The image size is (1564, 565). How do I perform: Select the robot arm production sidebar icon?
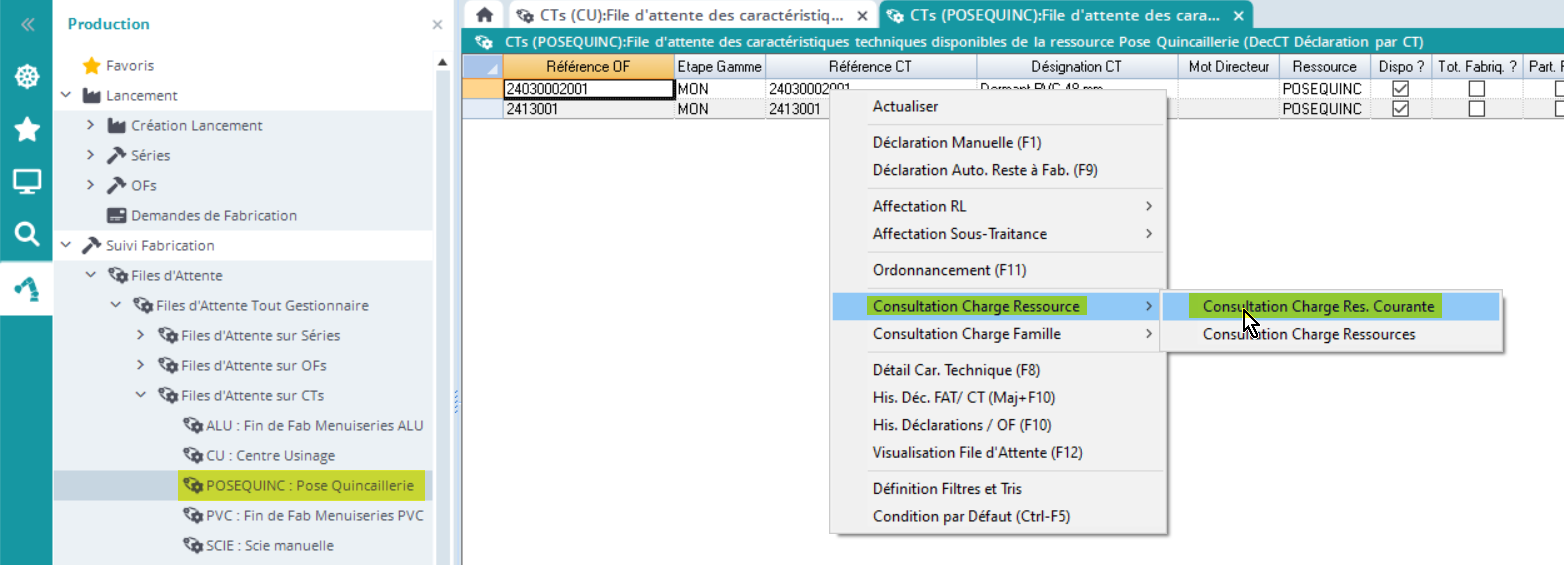26,288
